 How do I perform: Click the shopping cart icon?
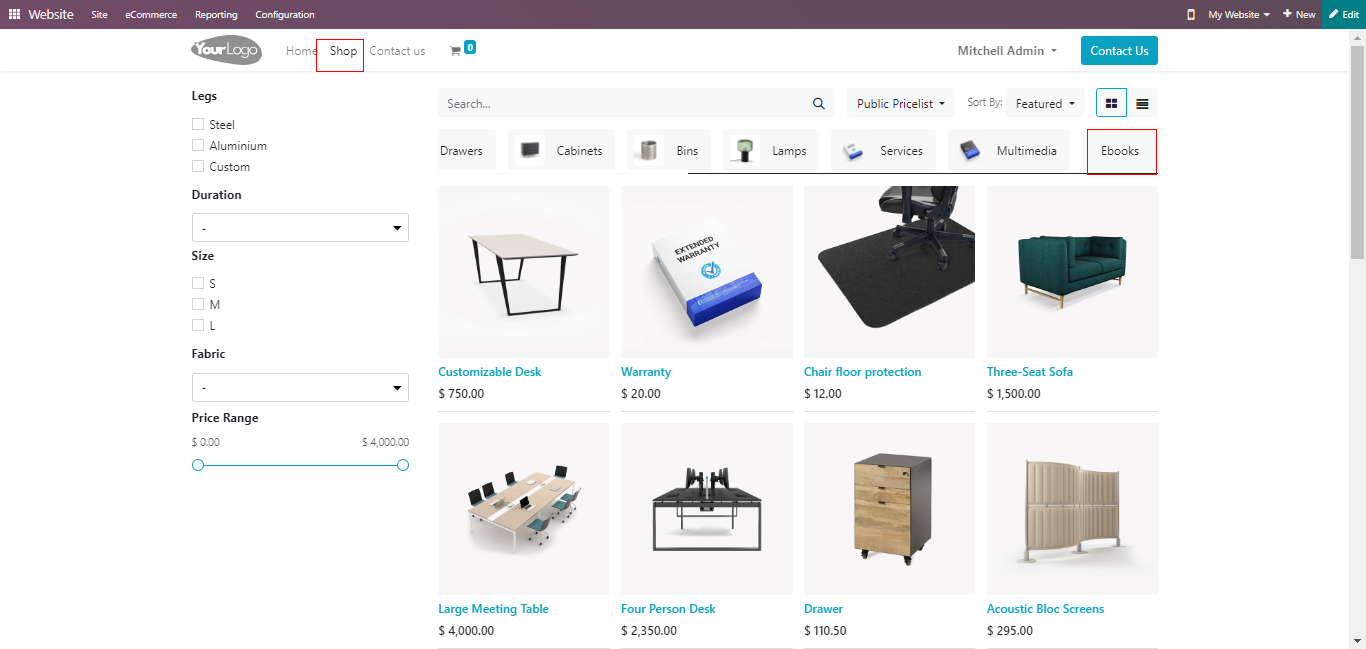(x=455, y=51)
